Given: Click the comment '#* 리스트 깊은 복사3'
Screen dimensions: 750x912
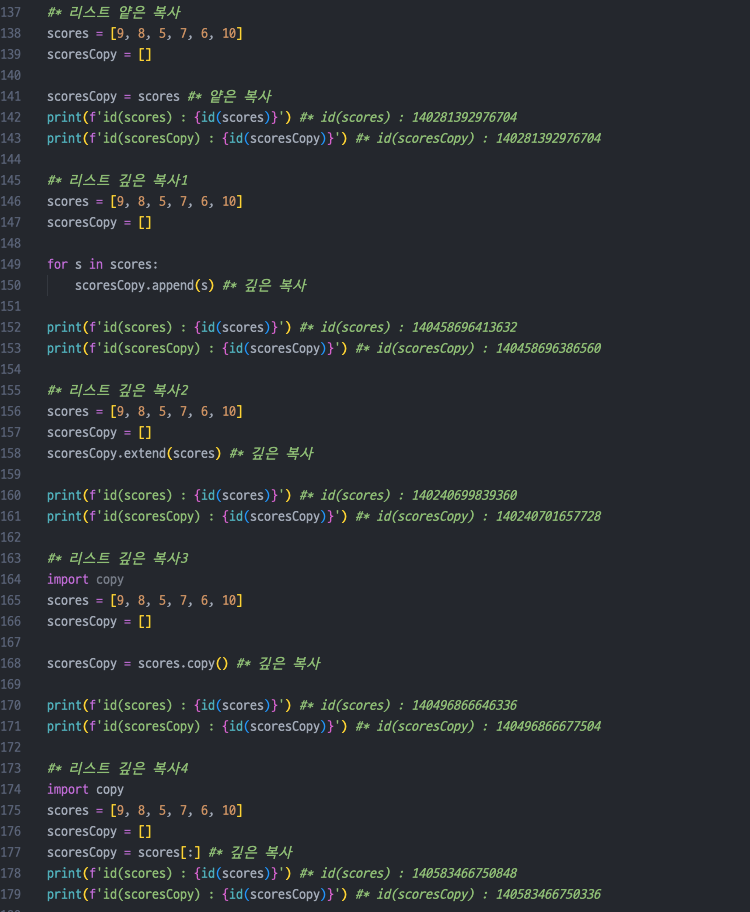Looking at the screenshot, I should (118, 558).
